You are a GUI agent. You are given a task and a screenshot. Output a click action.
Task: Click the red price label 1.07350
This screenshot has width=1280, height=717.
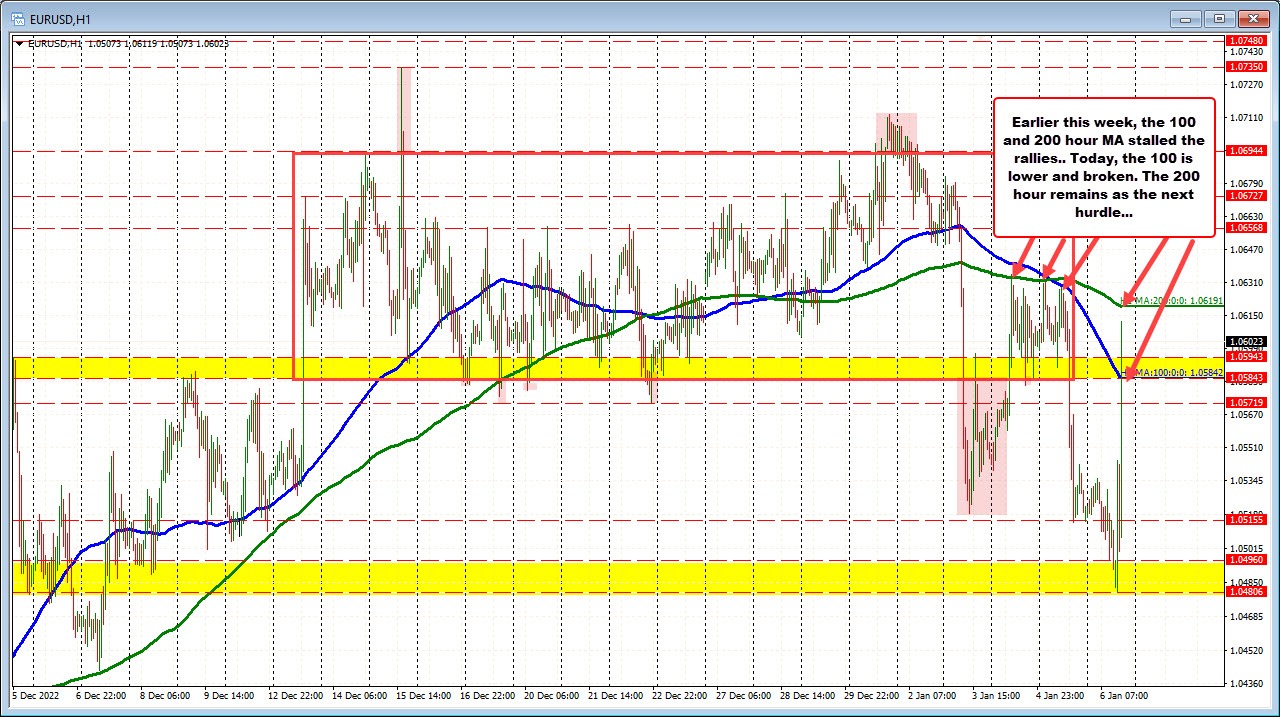coord(1246,66)
